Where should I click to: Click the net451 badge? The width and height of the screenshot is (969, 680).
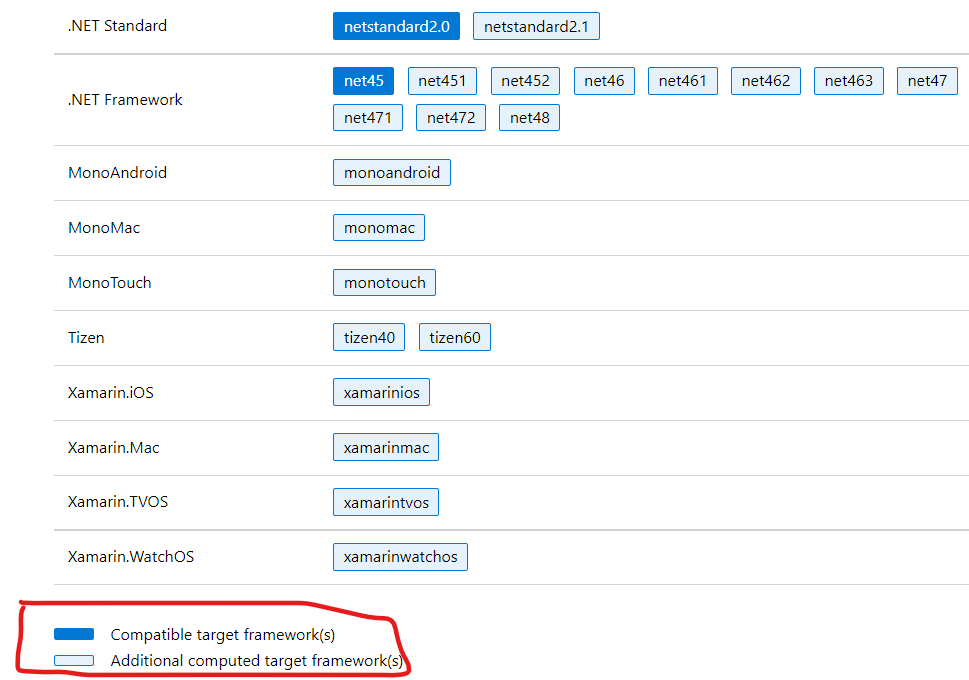(x=442, y=80)
